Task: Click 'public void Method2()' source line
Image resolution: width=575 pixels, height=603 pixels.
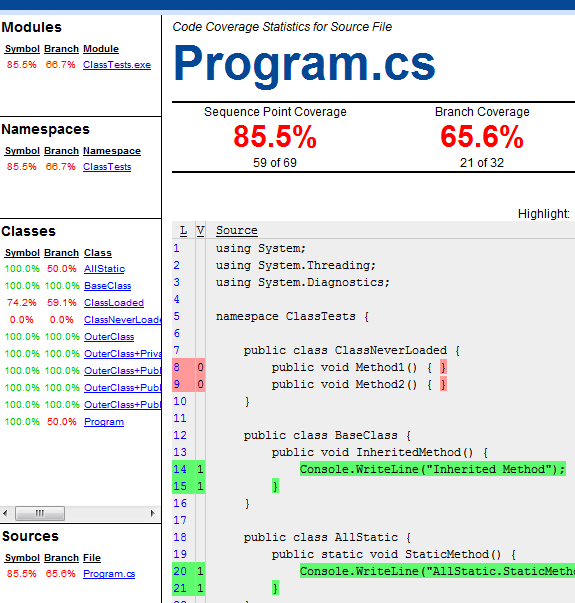Action: tap(359, 384)
